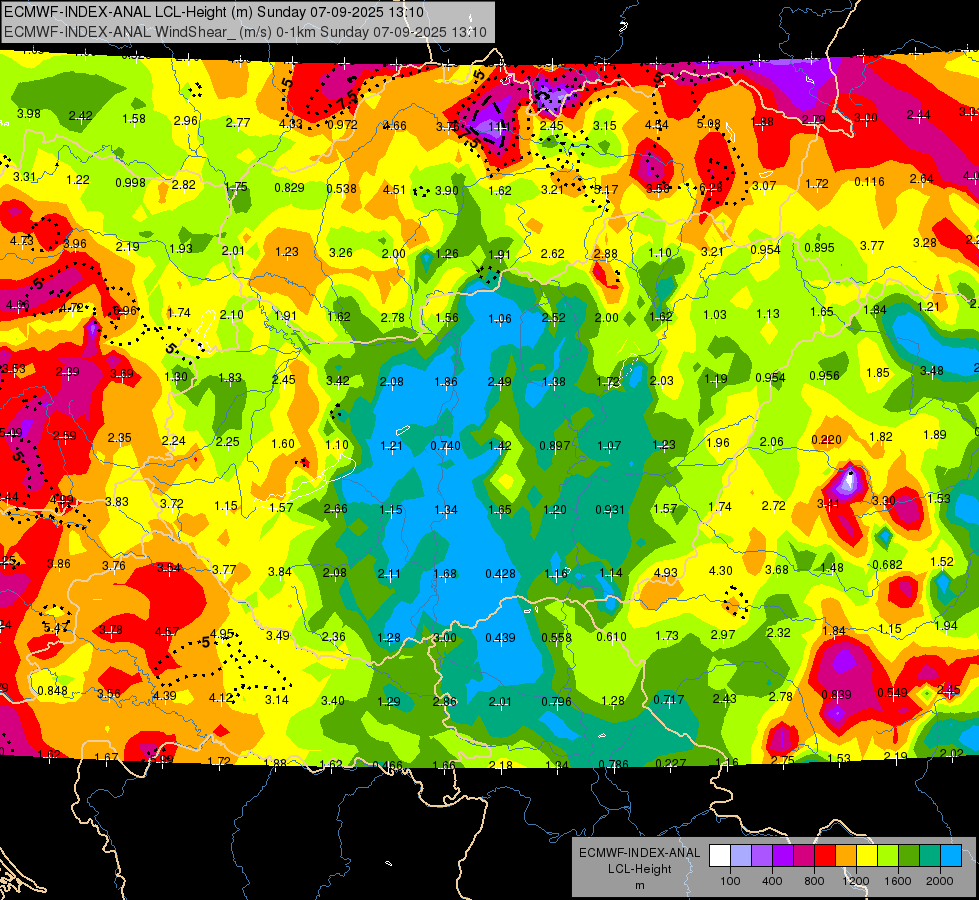Click the wind shear value 0.839

pyautogui.click(x=837, y=695)
